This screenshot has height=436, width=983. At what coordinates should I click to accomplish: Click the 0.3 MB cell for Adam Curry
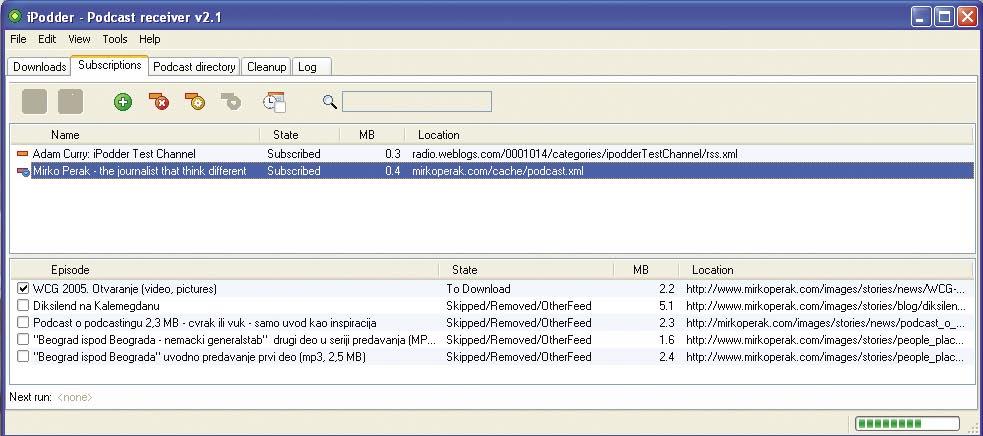393,154
